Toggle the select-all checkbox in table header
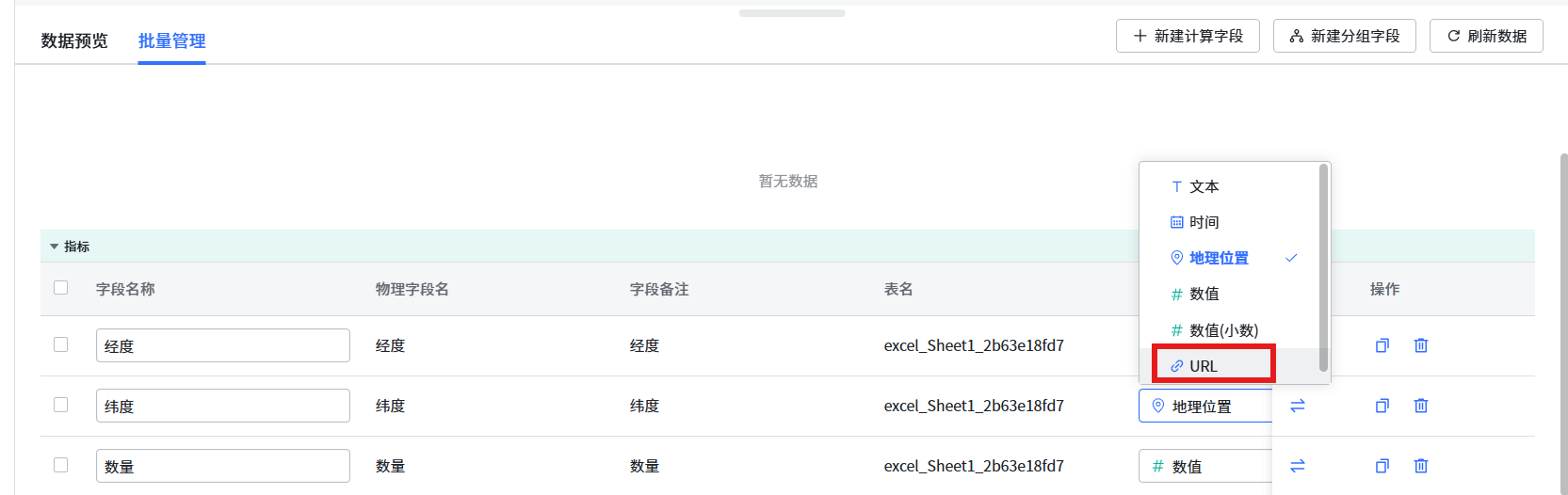 [x=61, y=288]
